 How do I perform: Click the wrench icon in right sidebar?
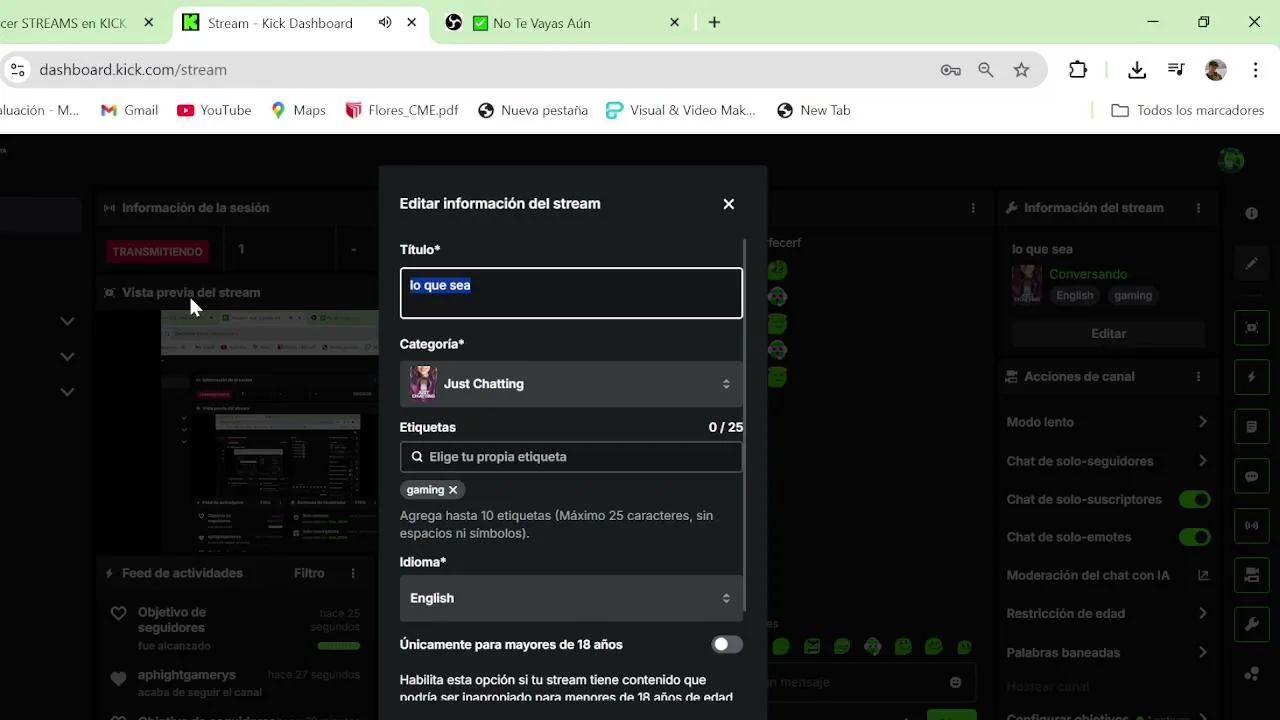pos(1251,625)
